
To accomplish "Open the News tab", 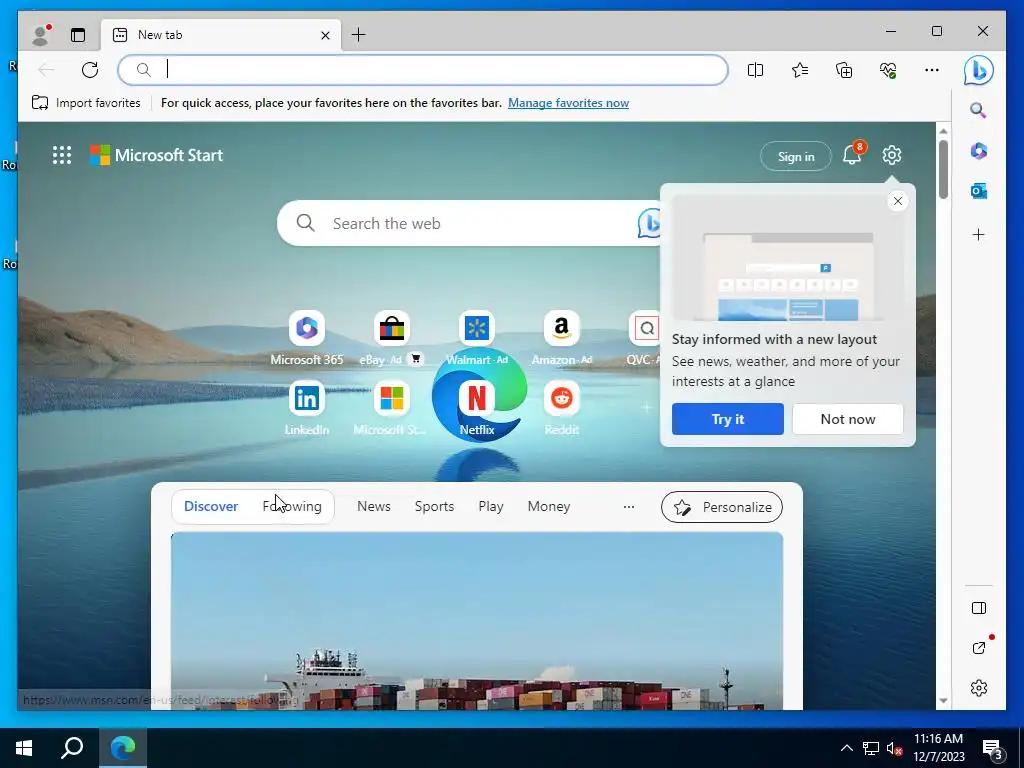I will [374, 507].
